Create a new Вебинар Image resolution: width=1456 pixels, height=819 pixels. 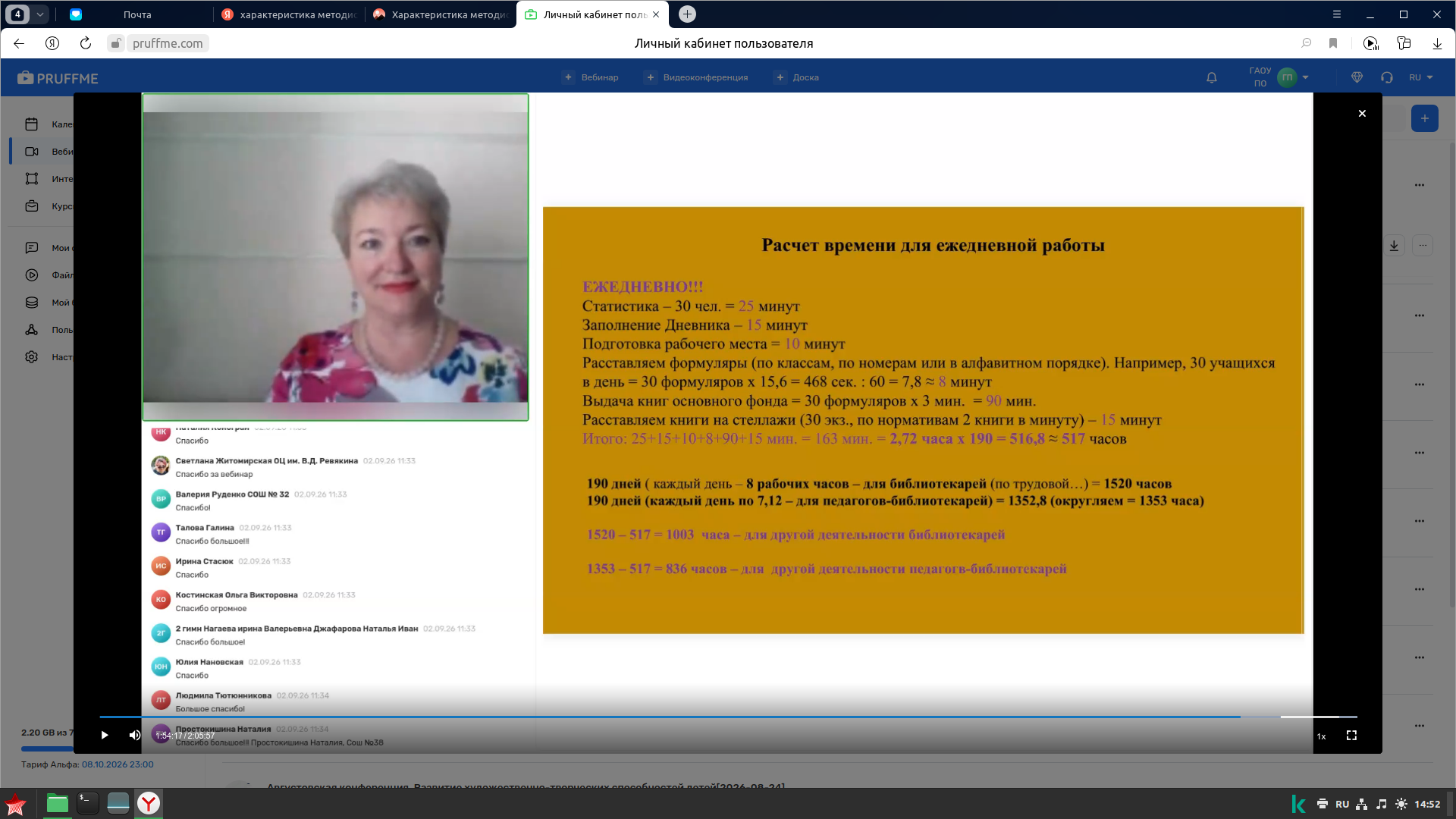[591, 77]
